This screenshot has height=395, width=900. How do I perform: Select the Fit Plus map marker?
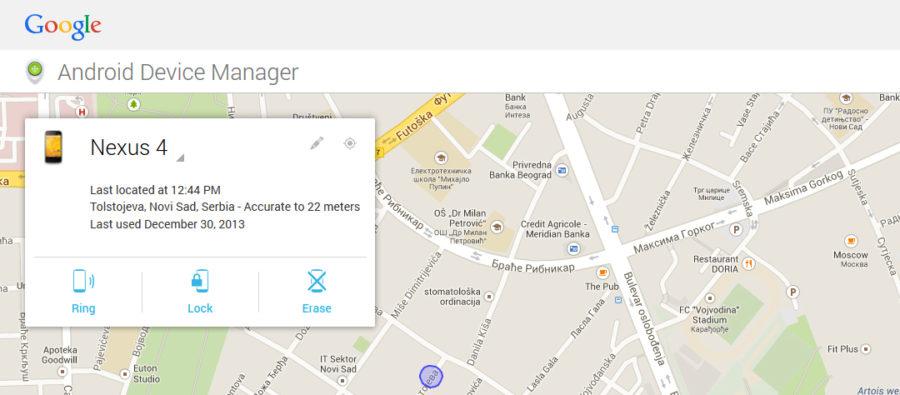[x=866, y=348]
